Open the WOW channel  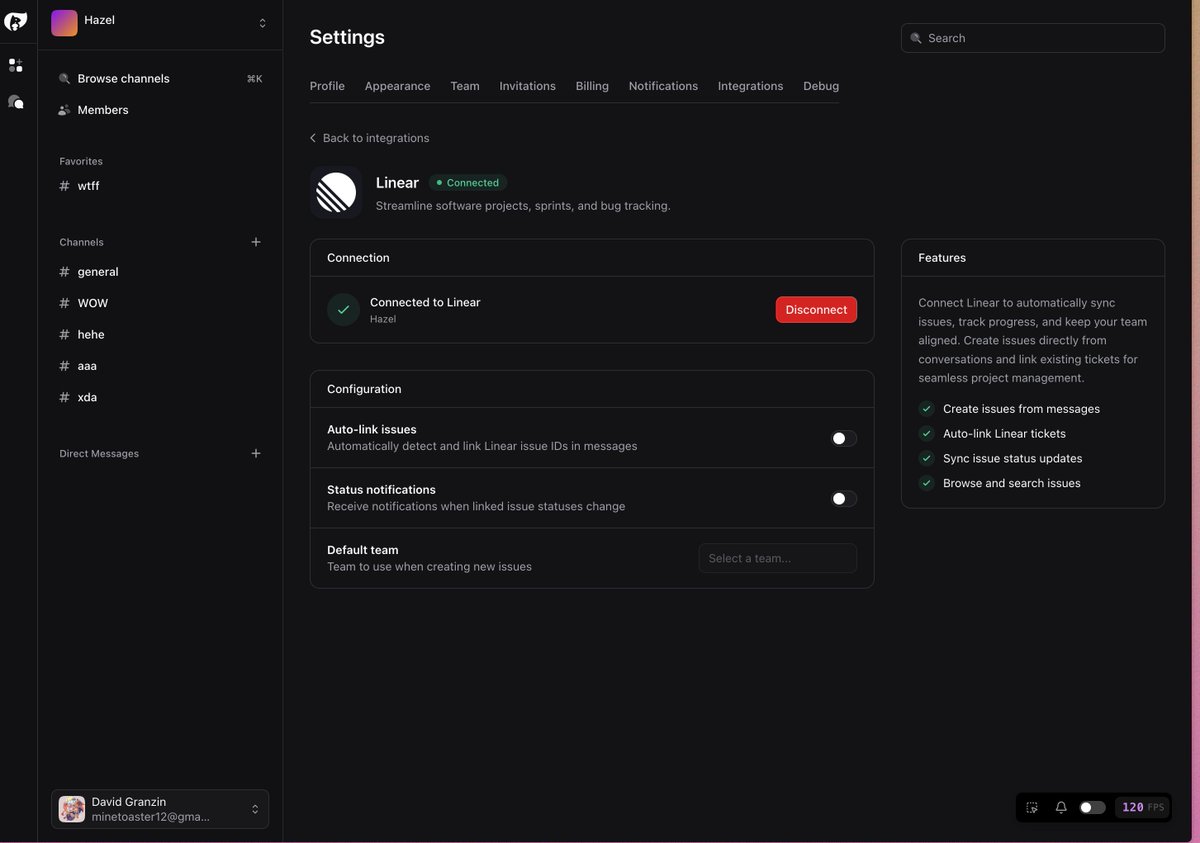160,303
